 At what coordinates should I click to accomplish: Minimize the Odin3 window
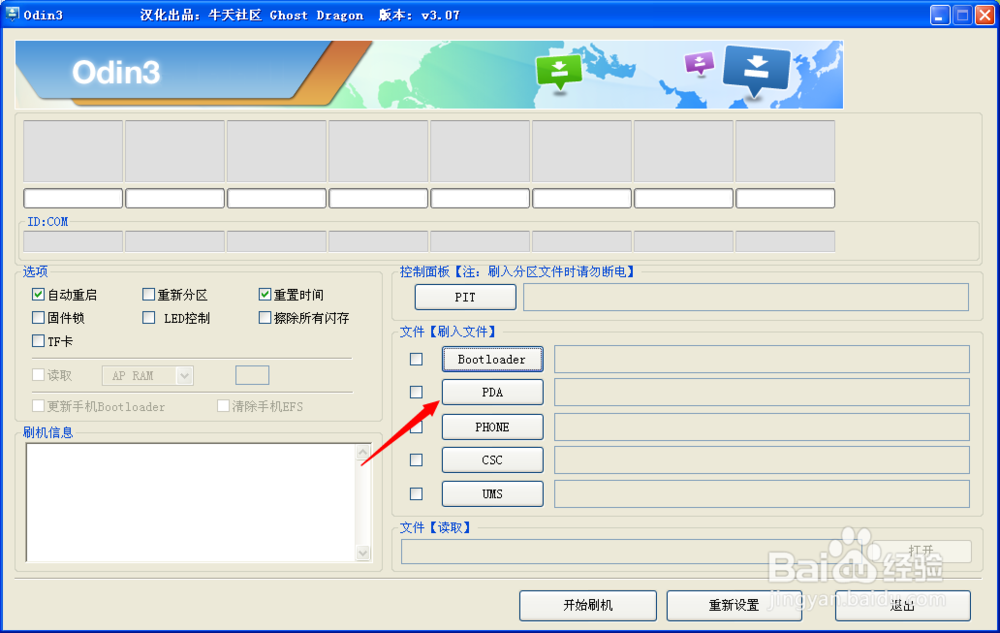tap(939, 15)
